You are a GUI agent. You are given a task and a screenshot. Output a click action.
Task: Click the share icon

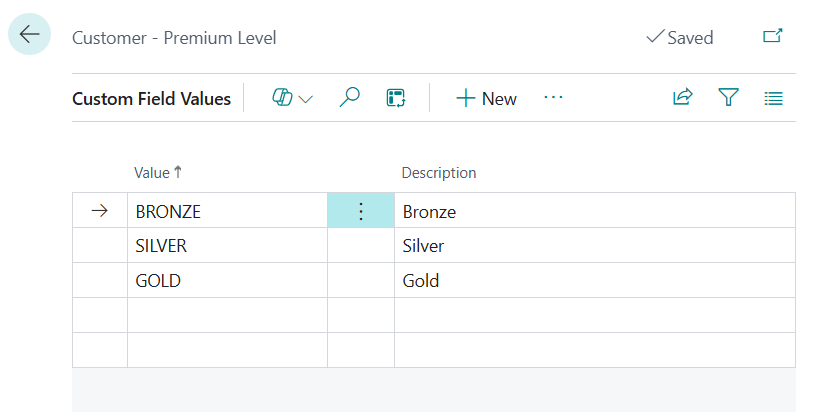pos(683,98)
